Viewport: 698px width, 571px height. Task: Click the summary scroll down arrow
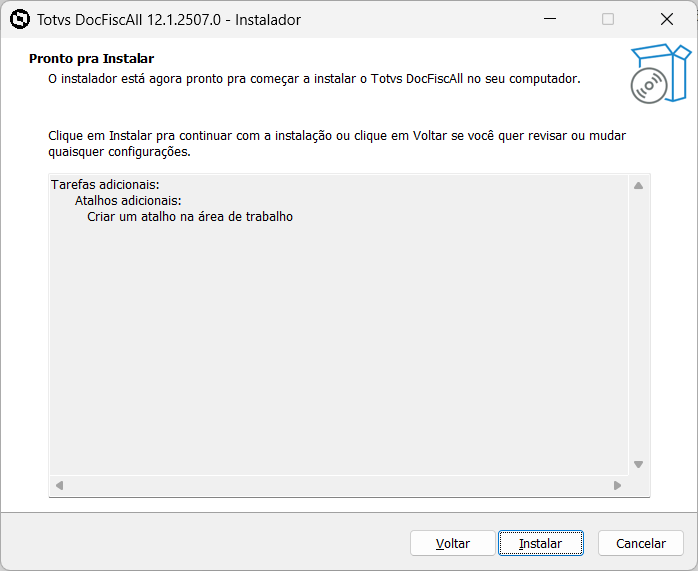pyautogui.click(x=638, y=464)
